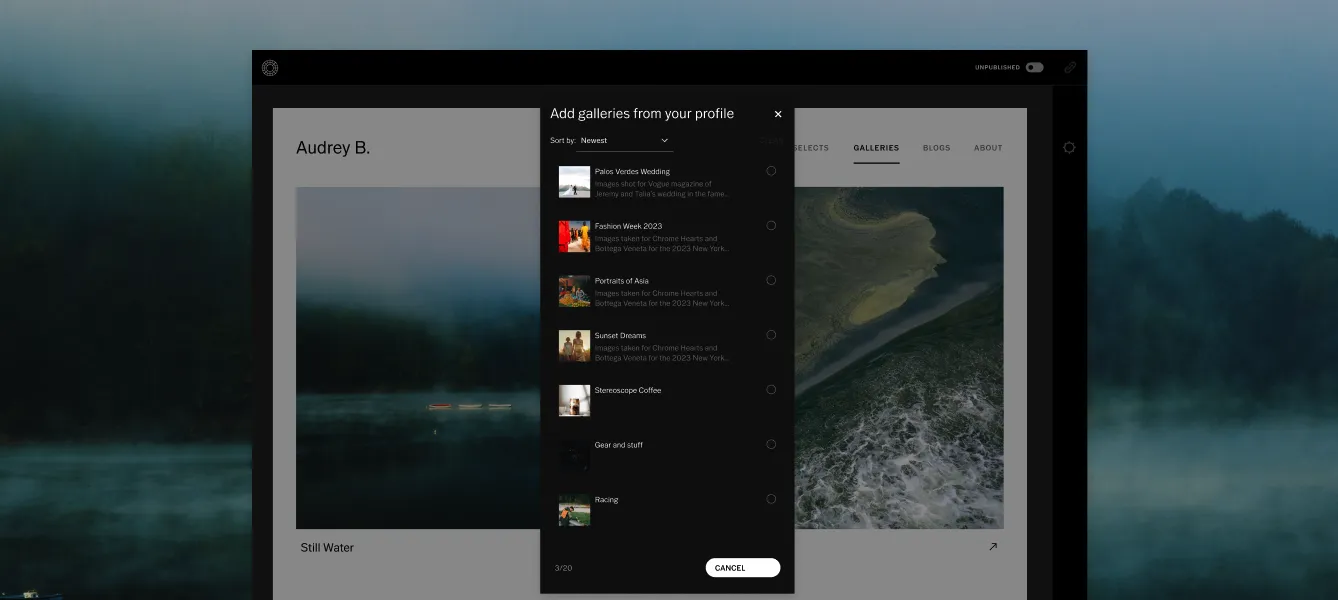Click the aerial coastline gallery image

(x=899, y=358)
